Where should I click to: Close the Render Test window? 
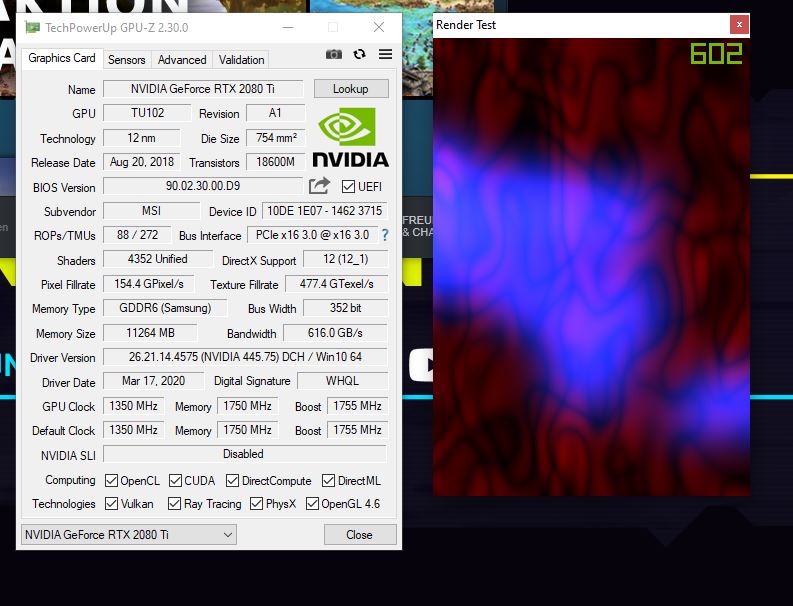pyautogui.click(x=739, y=24)
